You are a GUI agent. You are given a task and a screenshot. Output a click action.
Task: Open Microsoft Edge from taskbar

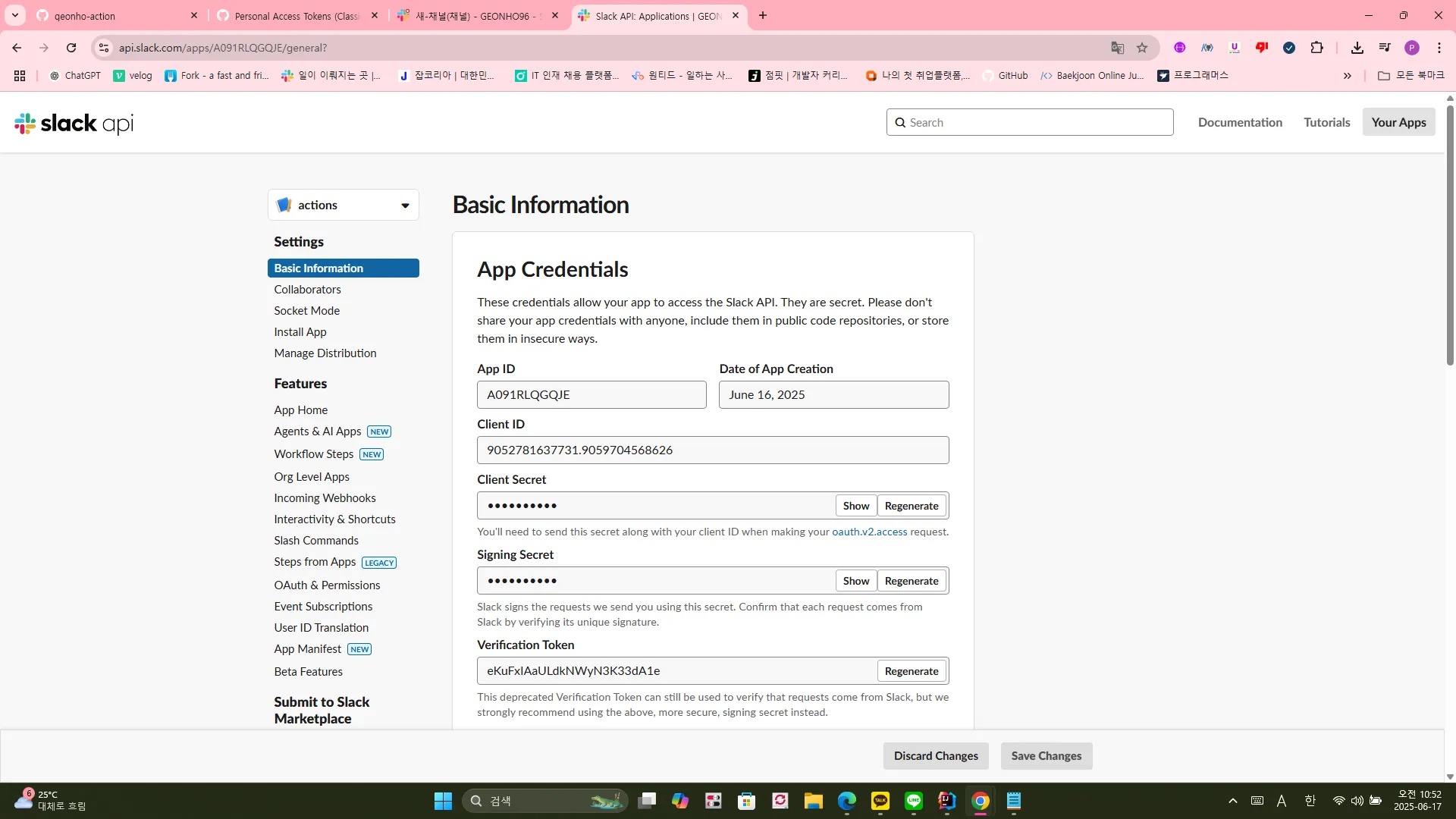[847, 801]
